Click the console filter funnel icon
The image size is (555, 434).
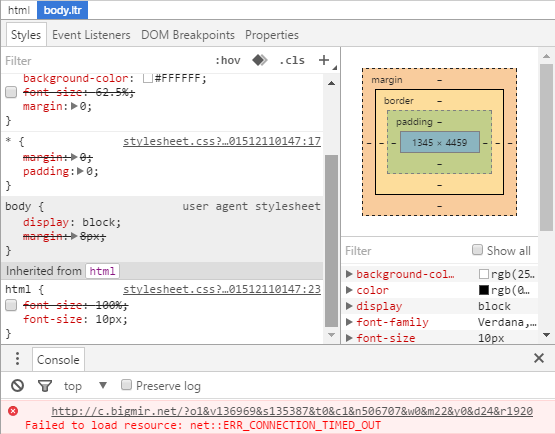pos(45,386)
